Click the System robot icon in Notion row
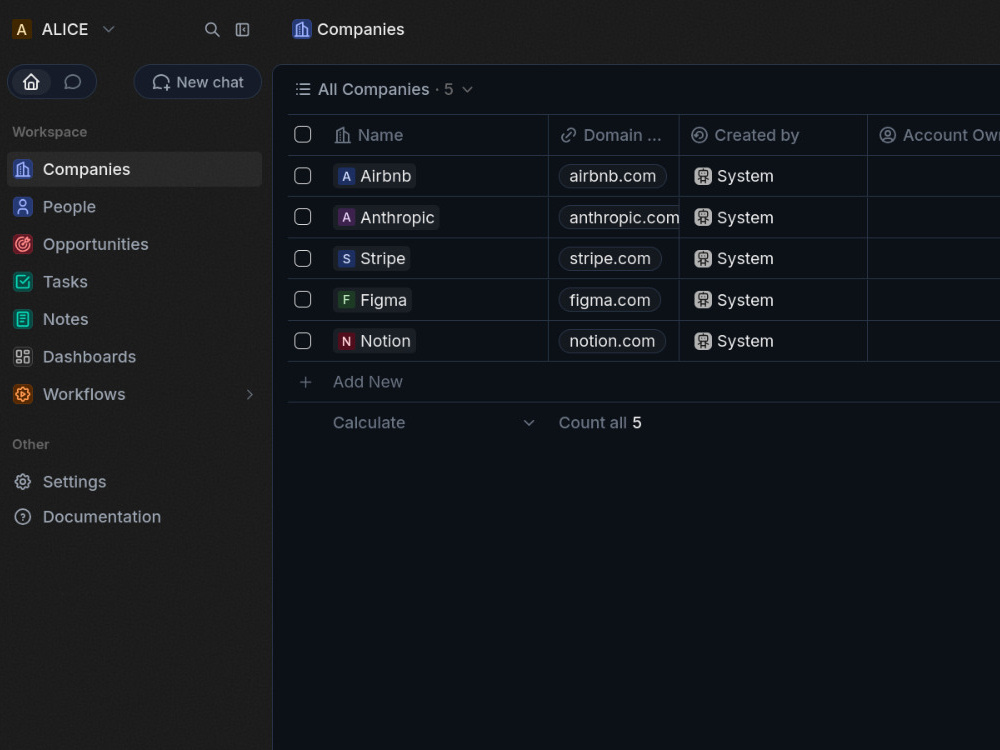Viewport: 1000px width, 750px height. [703, 341]
